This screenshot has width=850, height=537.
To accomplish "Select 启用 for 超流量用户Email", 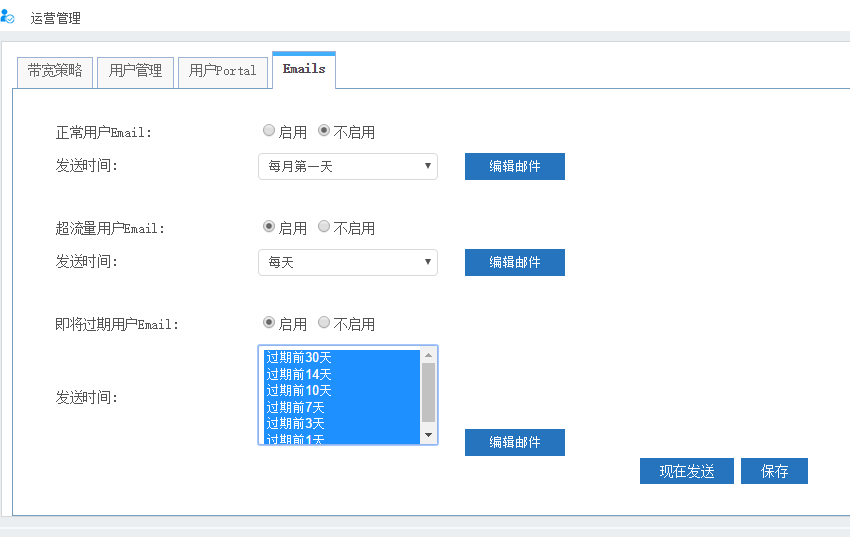I will click(269, 227).
